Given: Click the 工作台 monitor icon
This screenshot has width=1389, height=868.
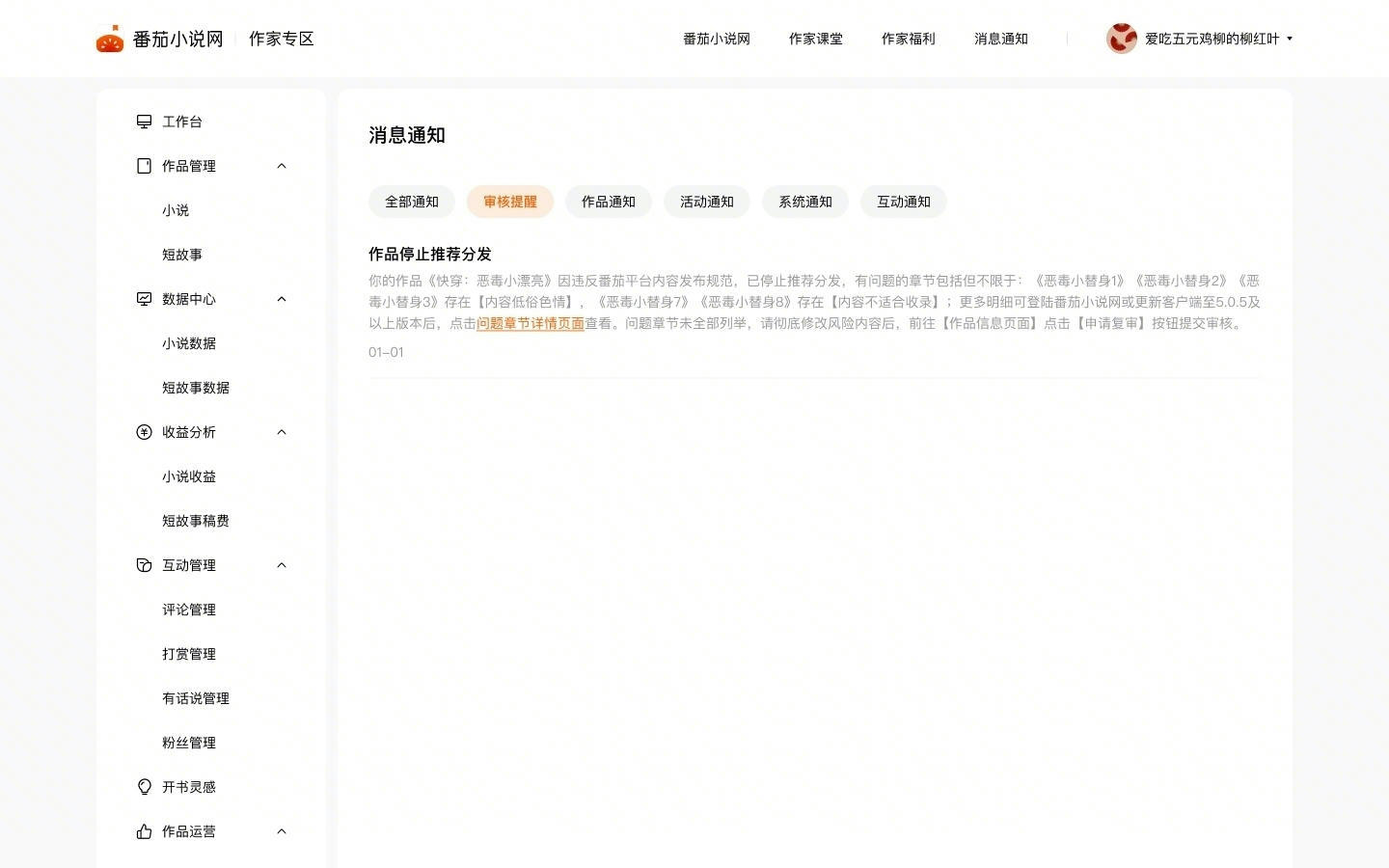Looking at the screenshot, I should [144, 122].
